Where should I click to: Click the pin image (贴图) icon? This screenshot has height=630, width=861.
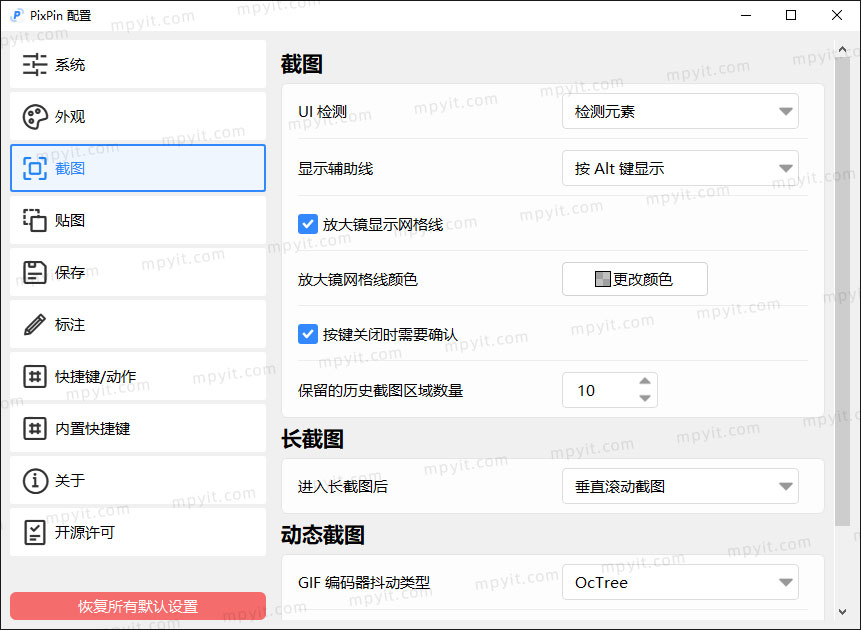point(35,220)
